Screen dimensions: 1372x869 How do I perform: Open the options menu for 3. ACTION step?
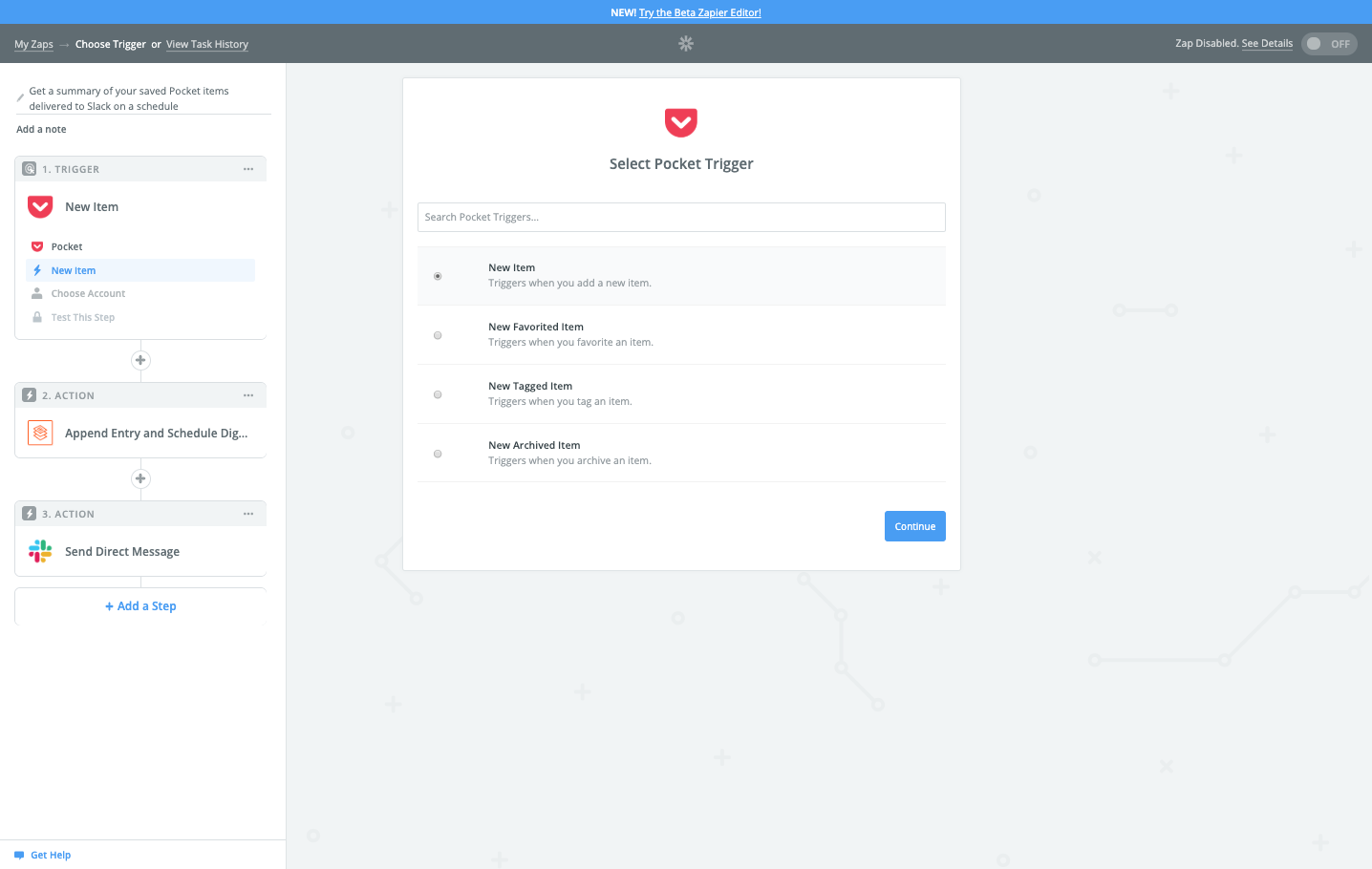point(248,514)
